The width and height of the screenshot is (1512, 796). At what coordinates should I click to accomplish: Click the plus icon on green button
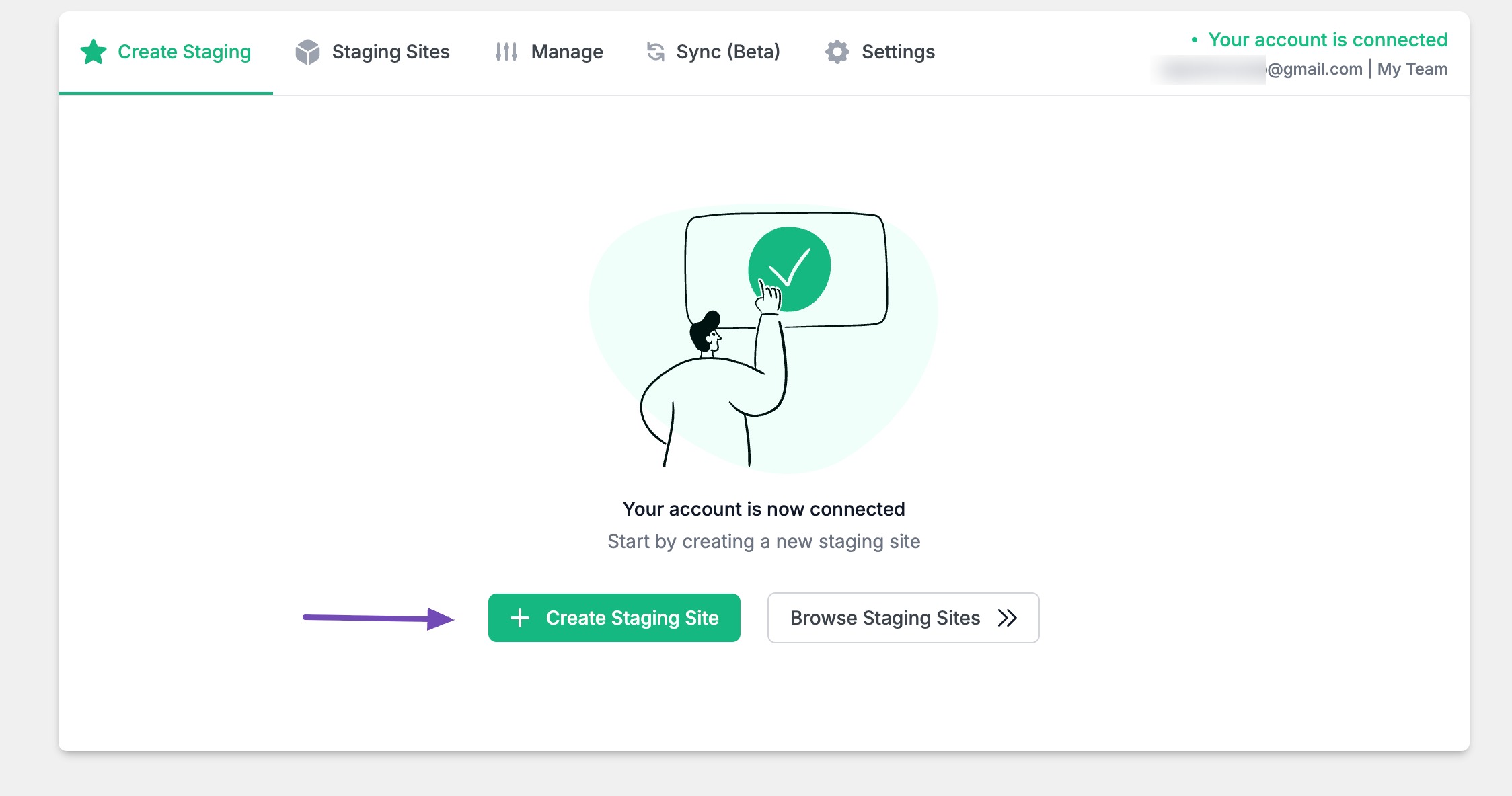520,618
